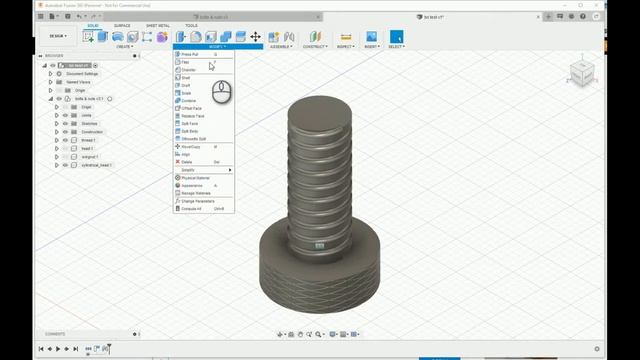Collapse the bolts & nuts component node
This screenshot has height=360, width=640.
tap(51, 99)
